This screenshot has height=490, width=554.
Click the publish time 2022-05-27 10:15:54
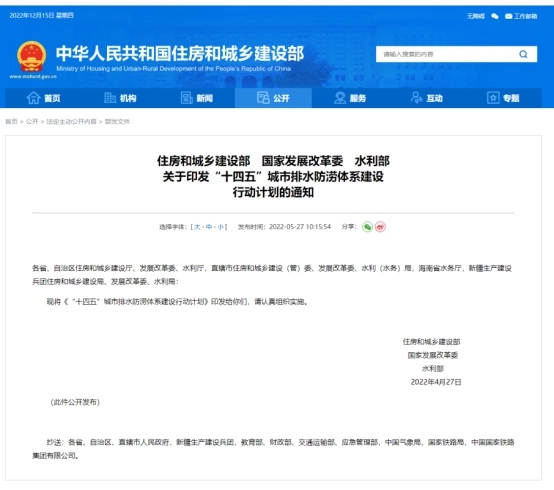click(x=300, y=227)
